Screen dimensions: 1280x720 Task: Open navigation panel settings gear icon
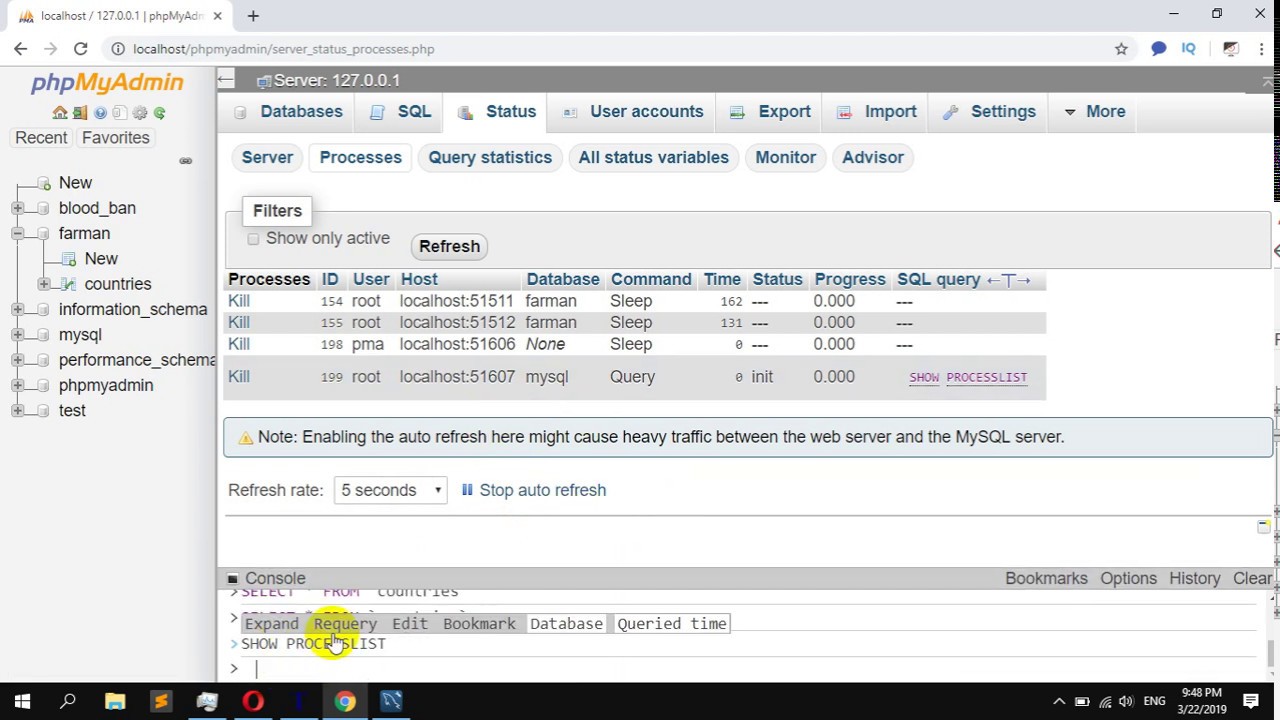pos(140,113)
